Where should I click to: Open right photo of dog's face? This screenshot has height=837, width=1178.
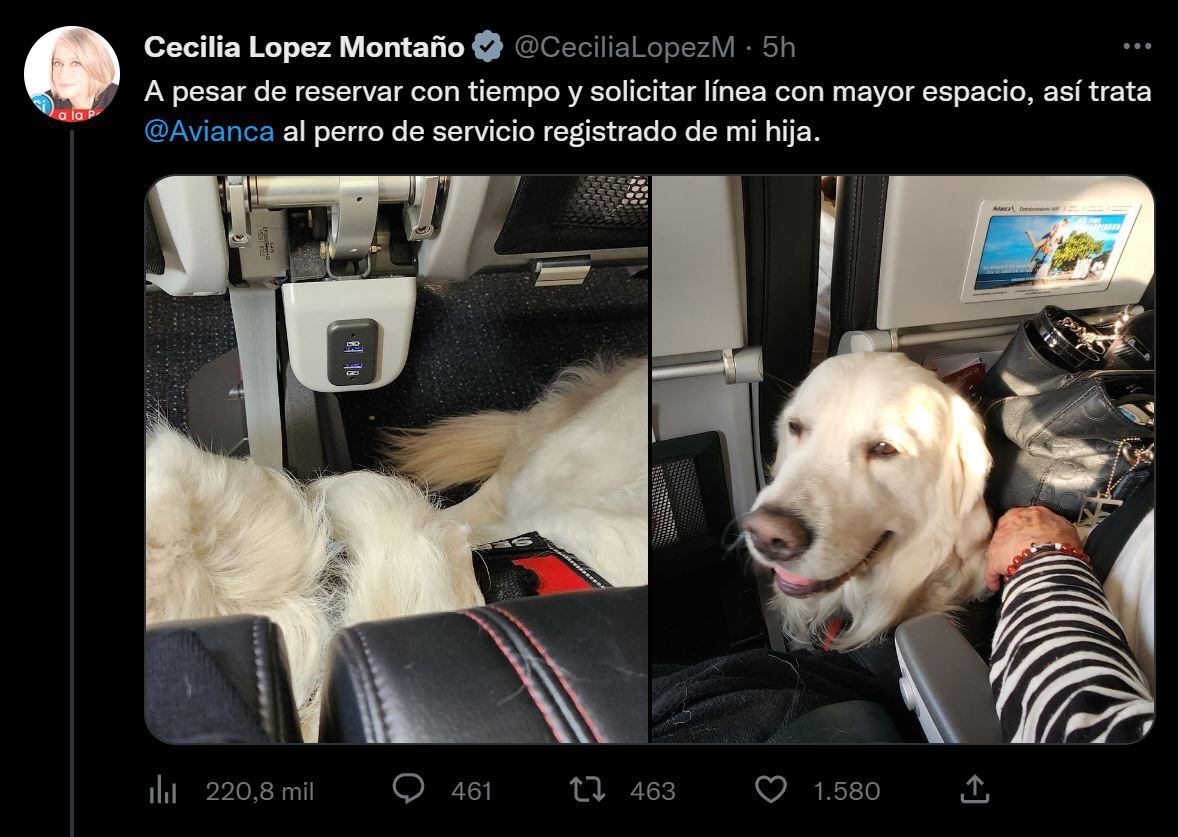(902, 459)
